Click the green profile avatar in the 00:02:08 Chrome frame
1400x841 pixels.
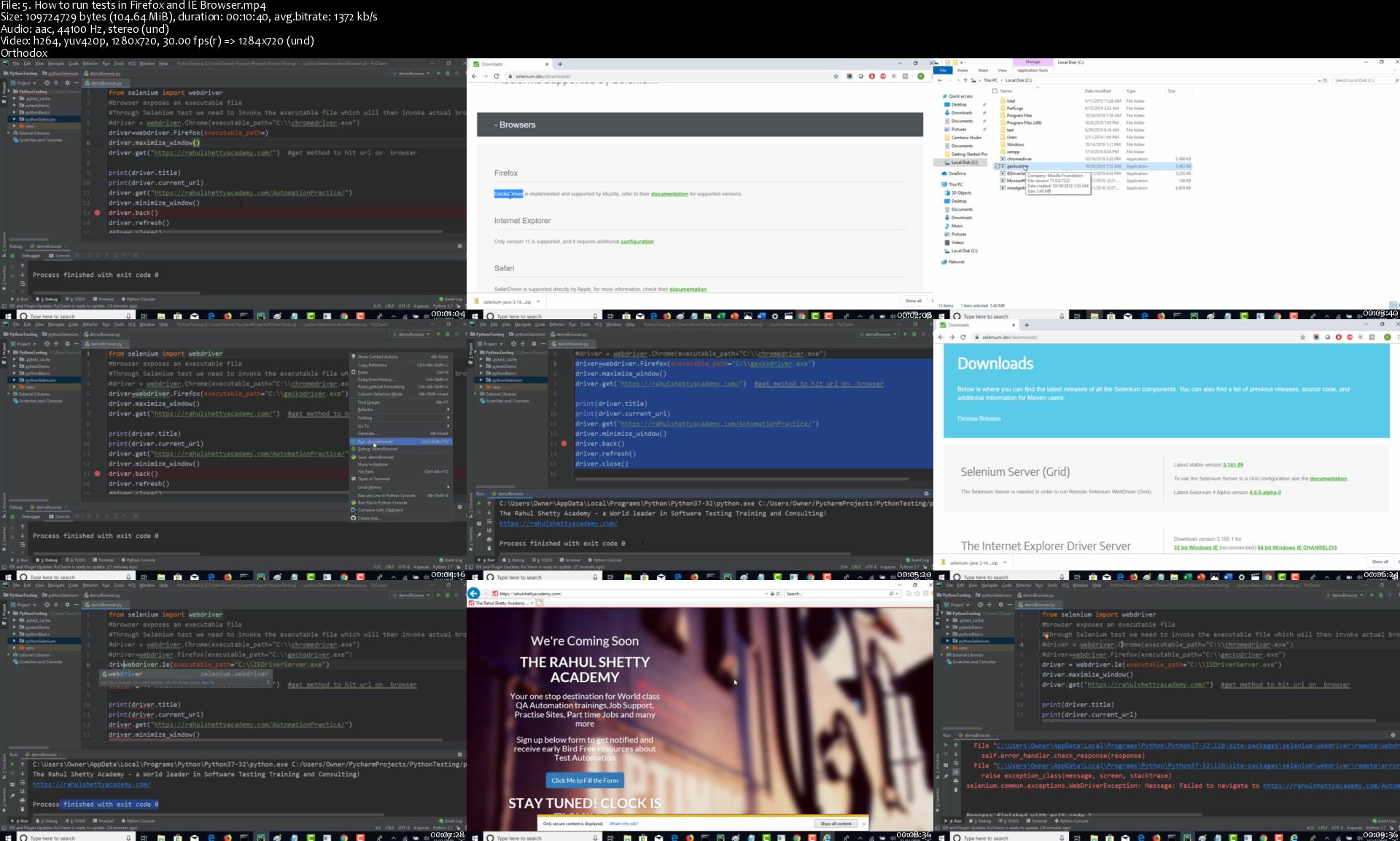click(921, 76)
